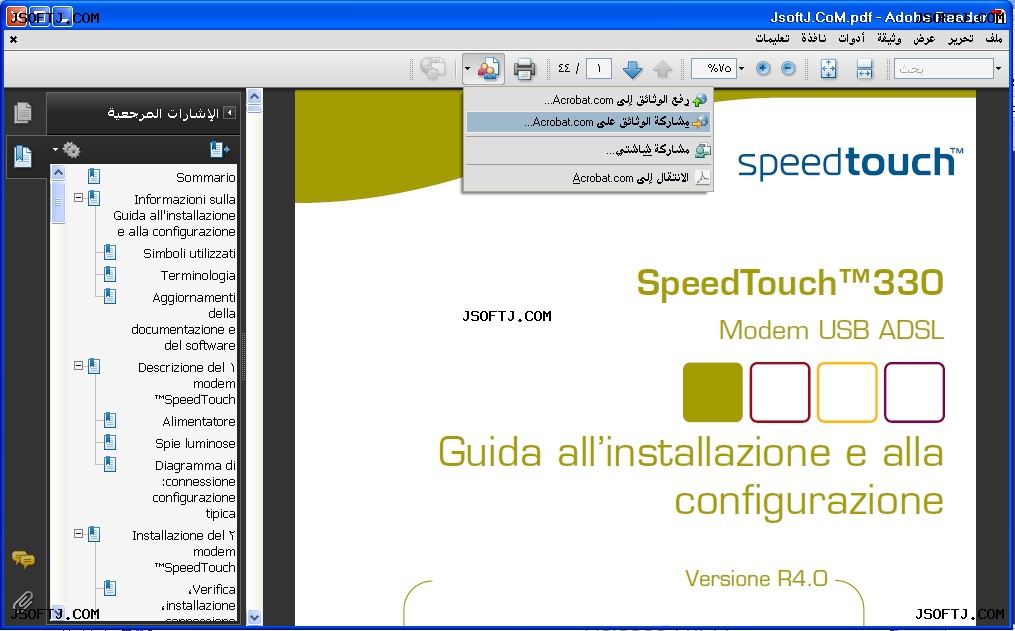Click bookmark icon beside Alimentatore
The image size is (1015, 631).
coord(110,421)
